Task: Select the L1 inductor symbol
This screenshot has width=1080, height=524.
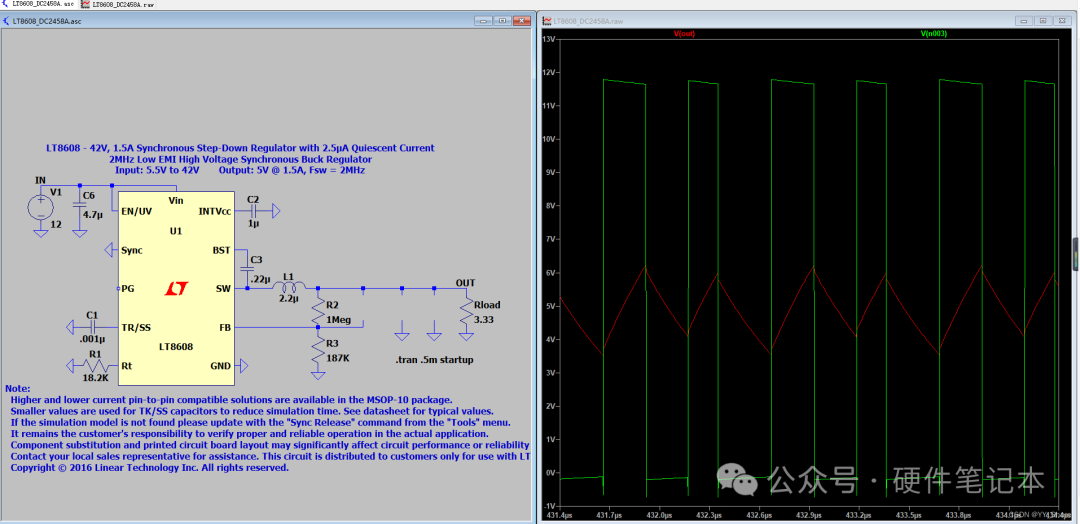Action: [x=290, y=288]
